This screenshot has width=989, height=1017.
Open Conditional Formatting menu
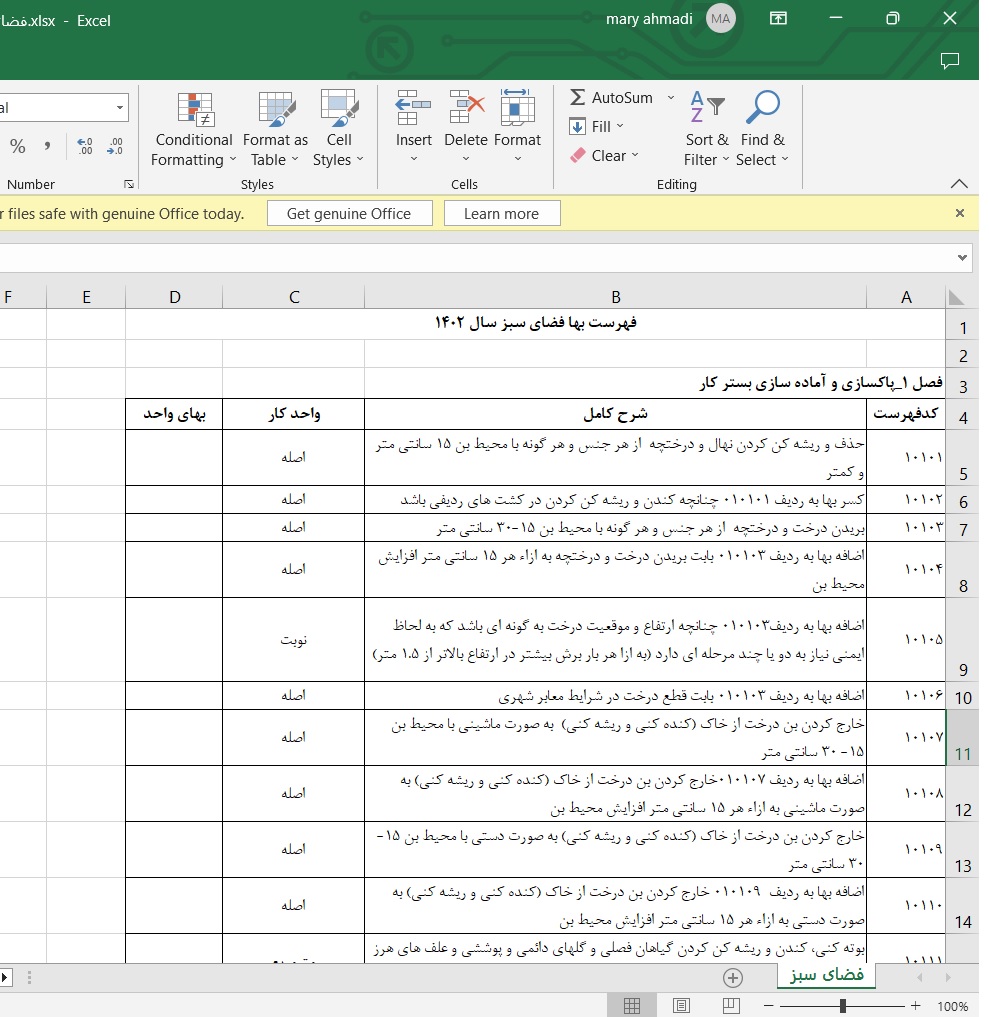click(x=193, y=129)
